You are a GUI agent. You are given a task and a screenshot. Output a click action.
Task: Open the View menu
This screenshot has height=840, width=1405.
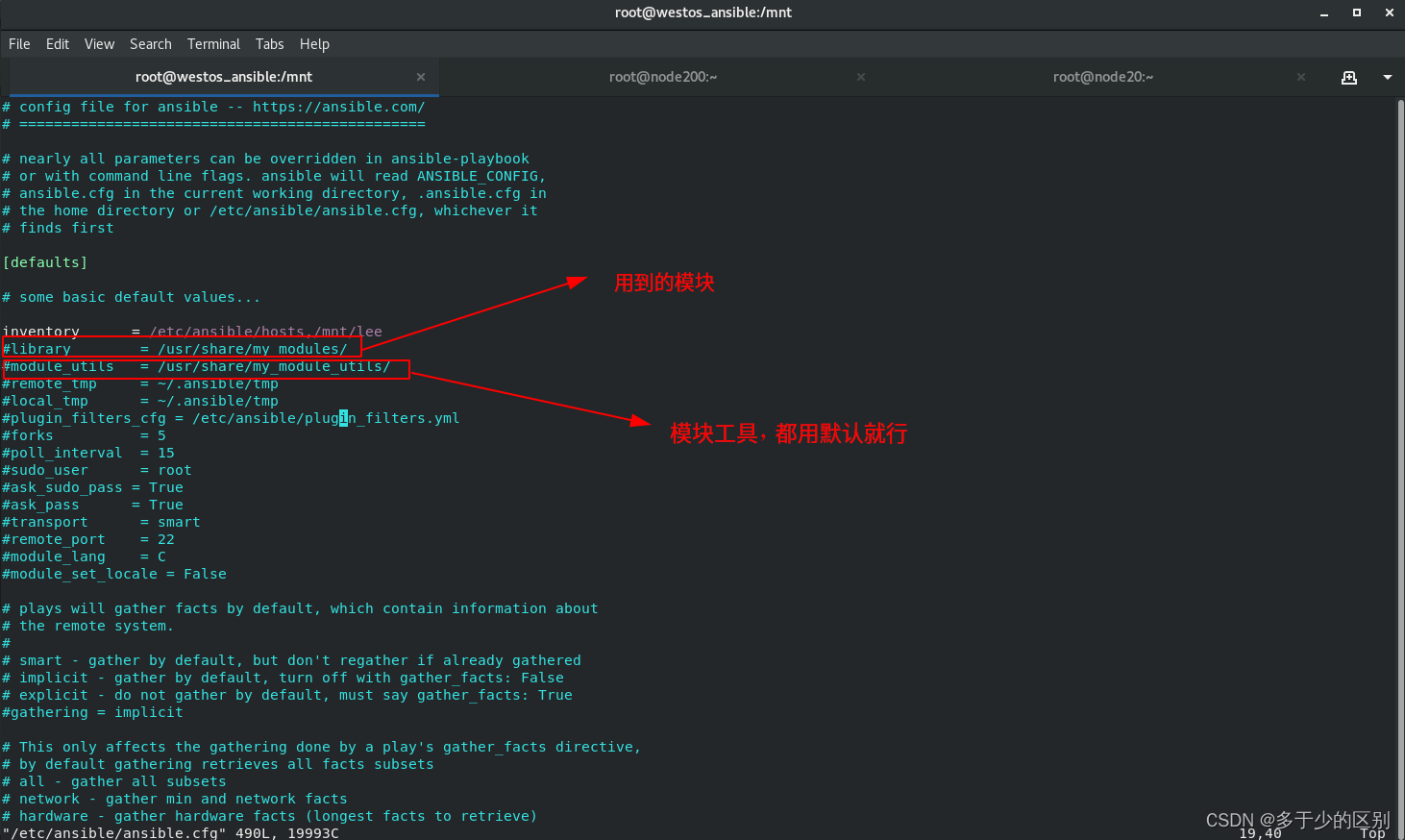(x=99, y=44)
